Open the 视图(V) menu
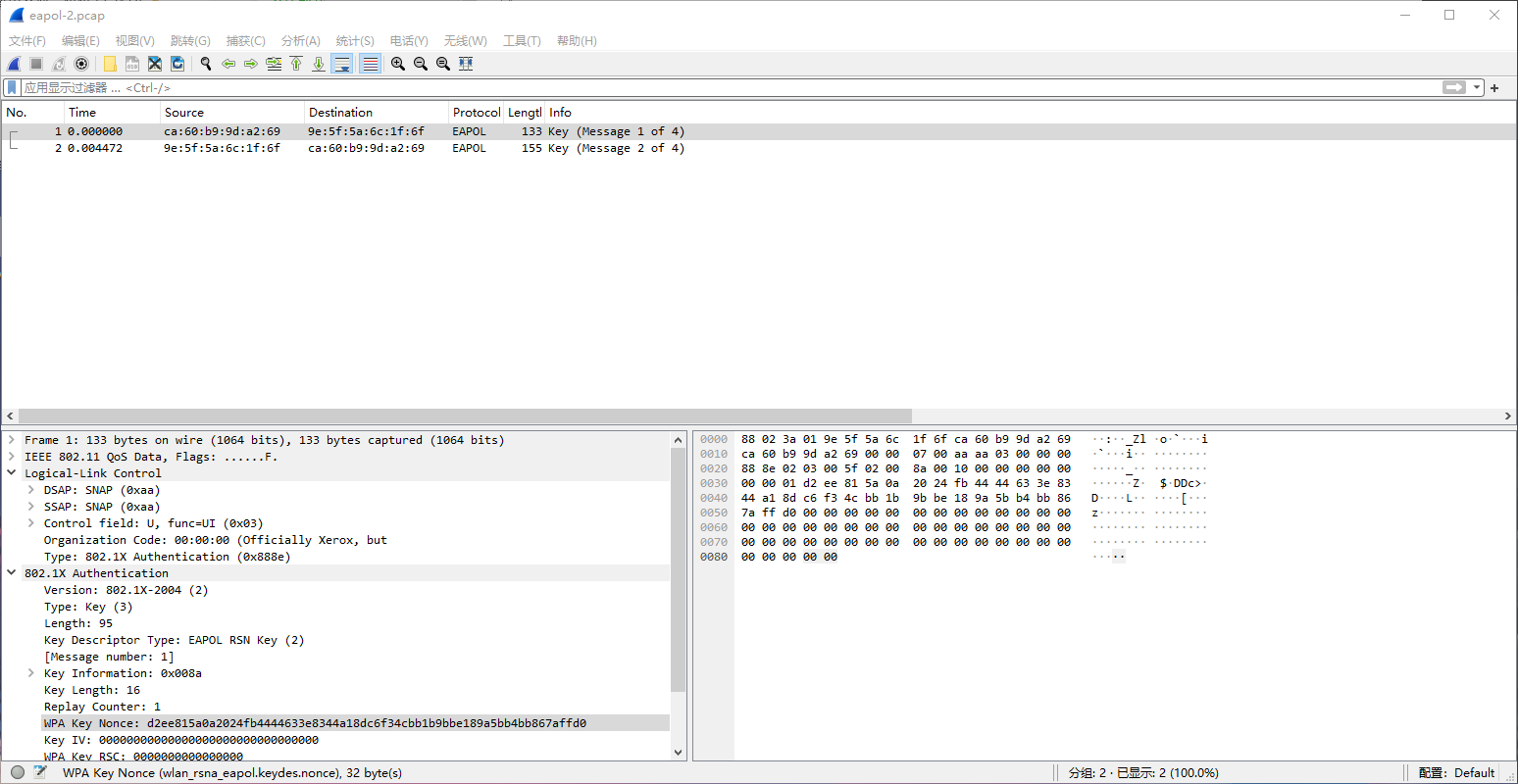This screenshot has height=784, width=1518. click(134, 40)
